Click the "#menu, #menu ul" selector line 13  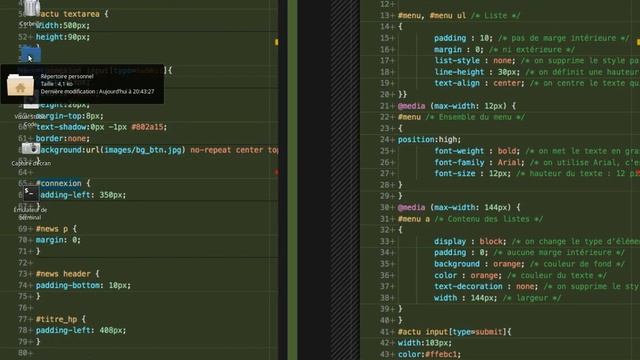click(432, 16)
